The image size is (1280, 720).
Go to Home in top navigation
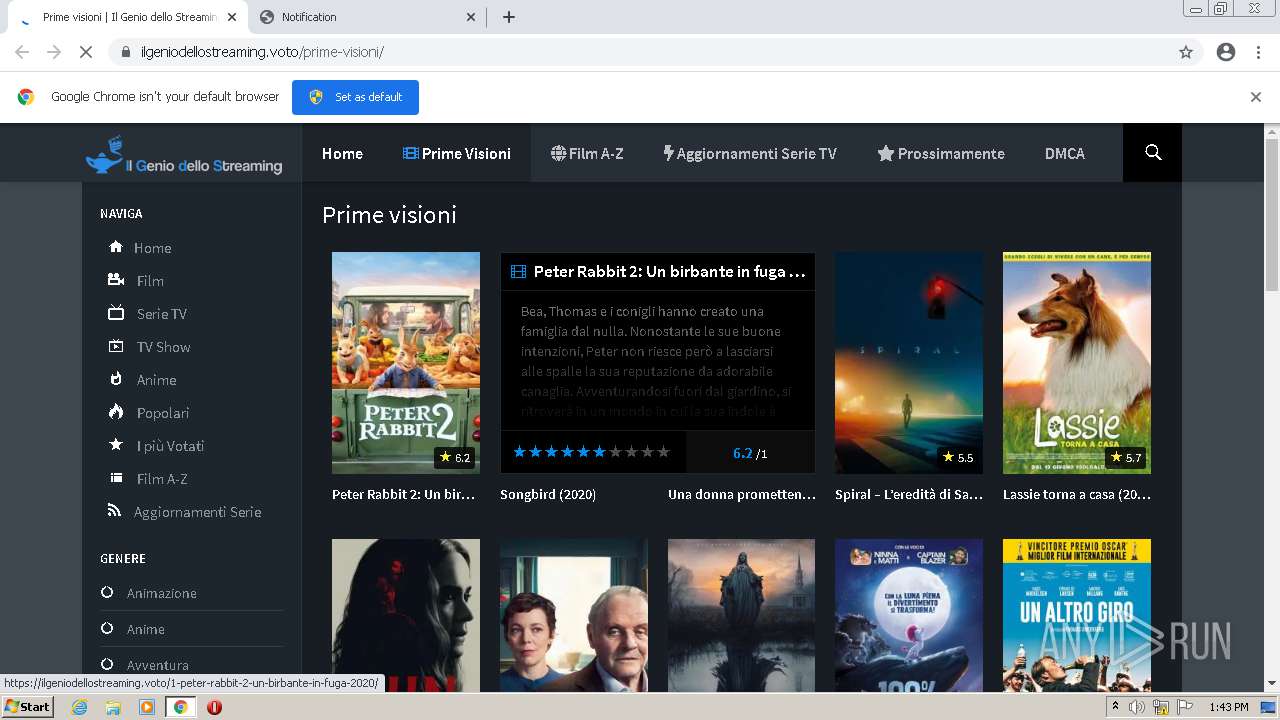point(342,153)
